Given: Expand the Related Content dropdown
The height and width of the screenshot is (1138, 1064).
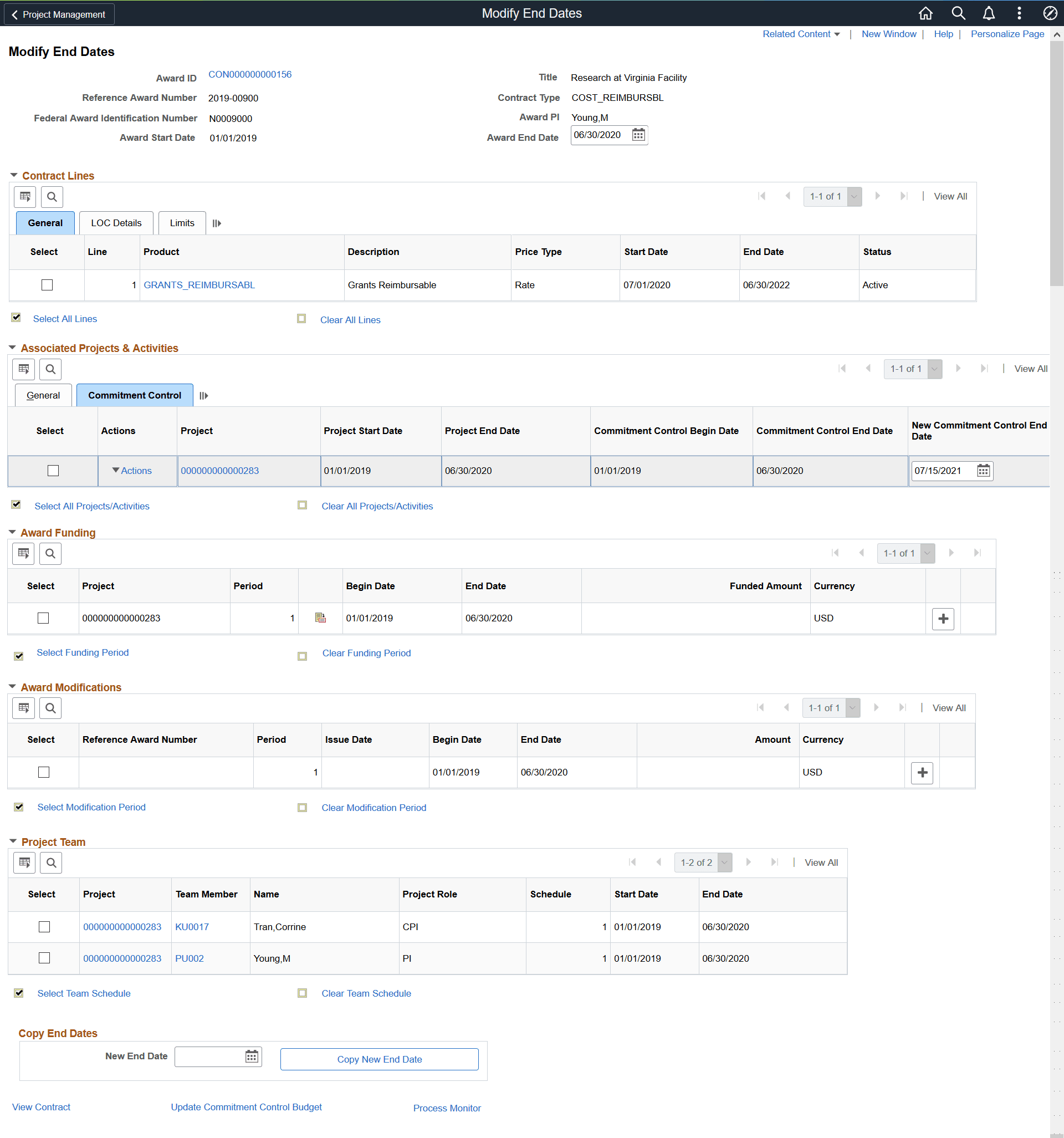Looking at the screenshot, I should click(x=801, y=34).
